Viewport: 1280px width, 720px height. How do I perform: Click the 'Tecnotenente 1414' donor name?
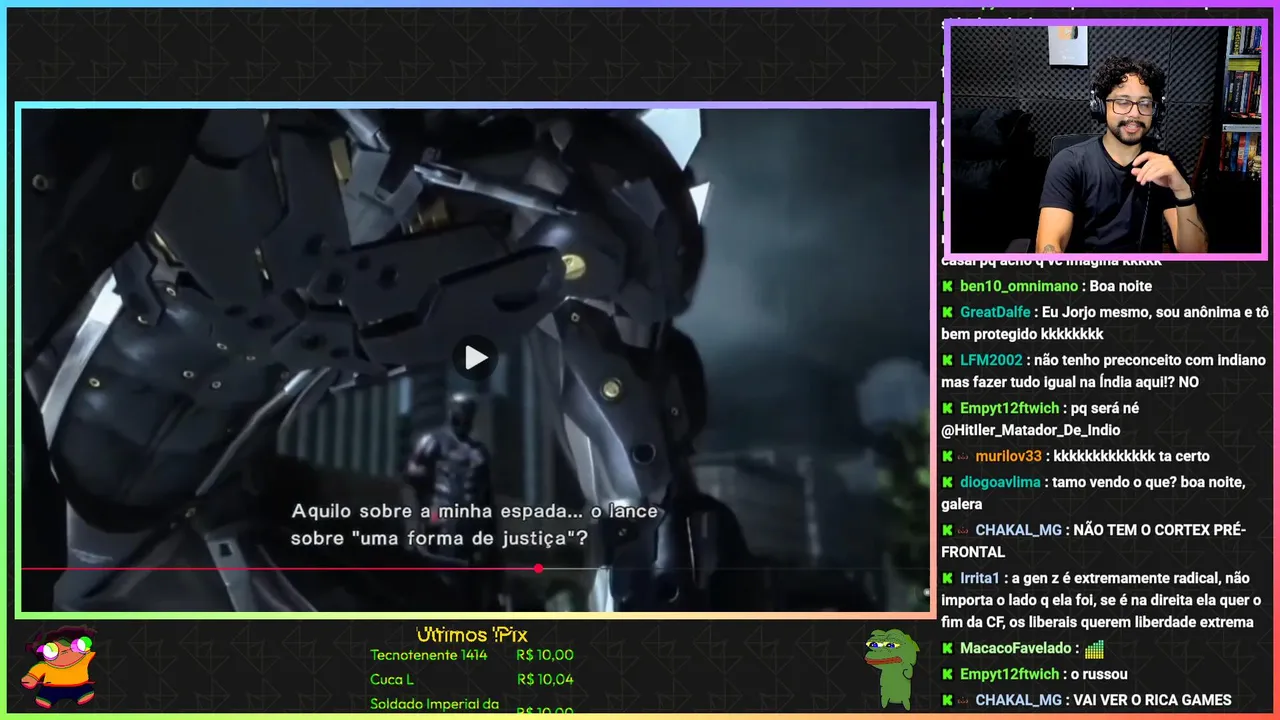coord(428,655)
